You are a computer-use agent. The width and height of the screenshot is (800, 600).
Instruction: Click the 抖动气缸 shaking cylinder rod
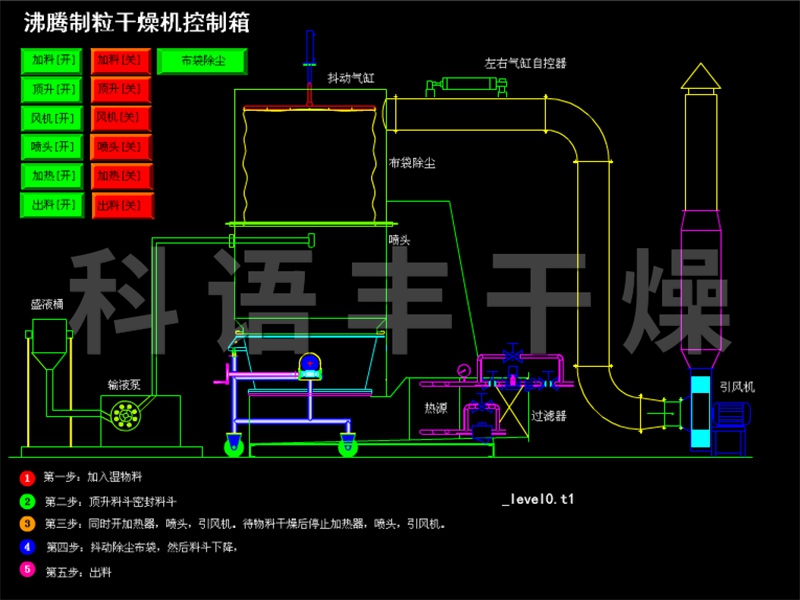pos(310,67)
